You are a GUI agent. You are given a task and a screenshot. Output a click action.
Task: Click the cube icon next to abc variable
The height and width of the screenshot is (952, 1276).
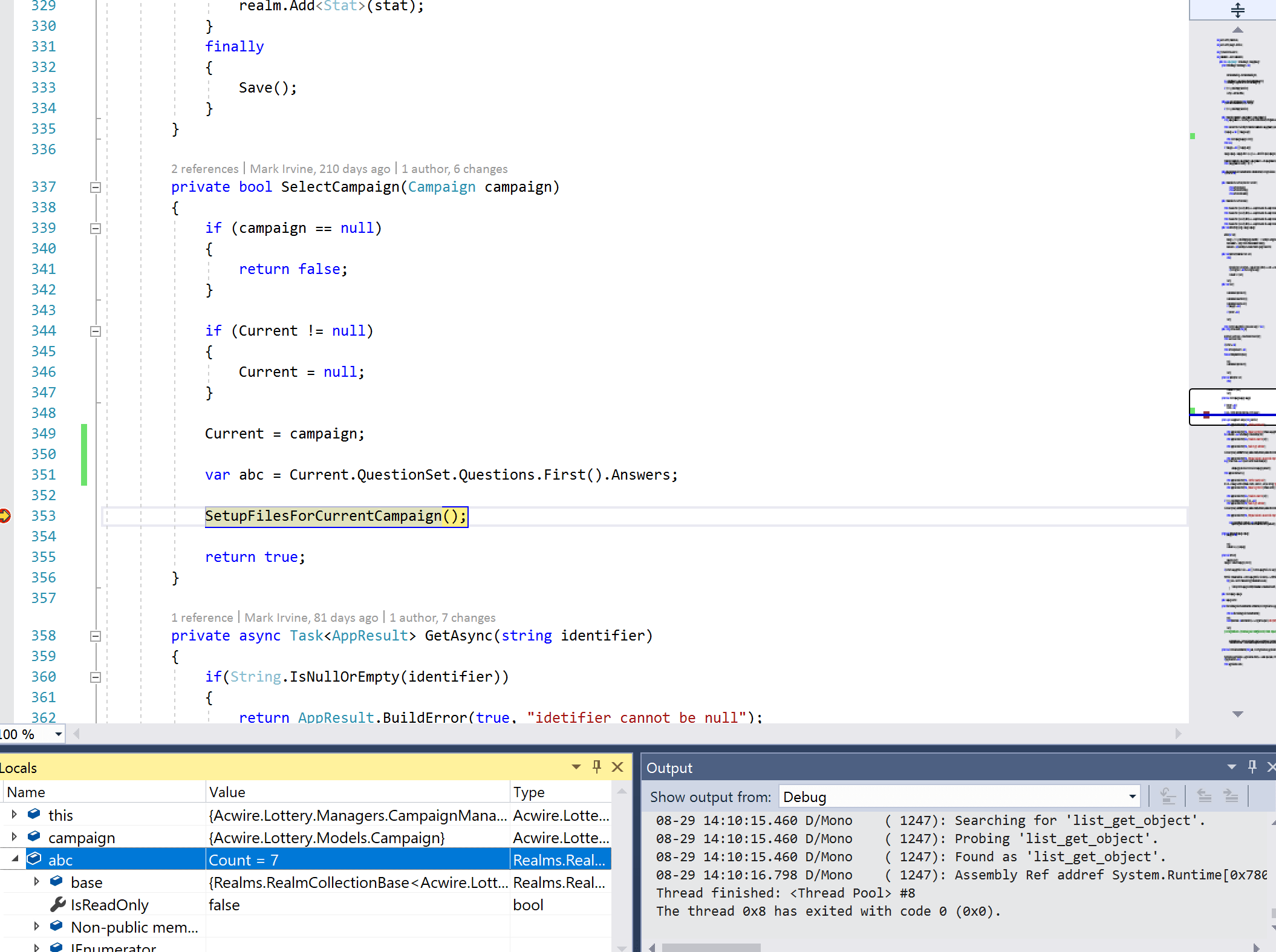[34, 859]
